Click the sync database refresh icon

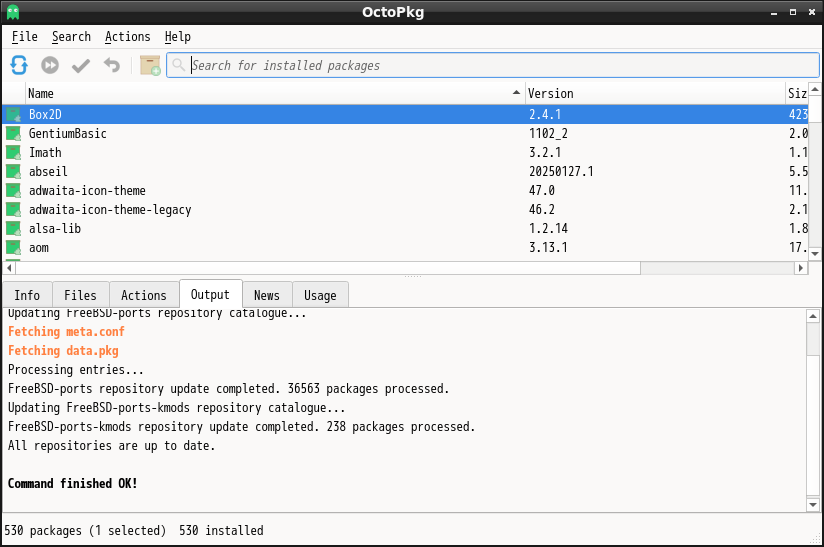[19, 65]
